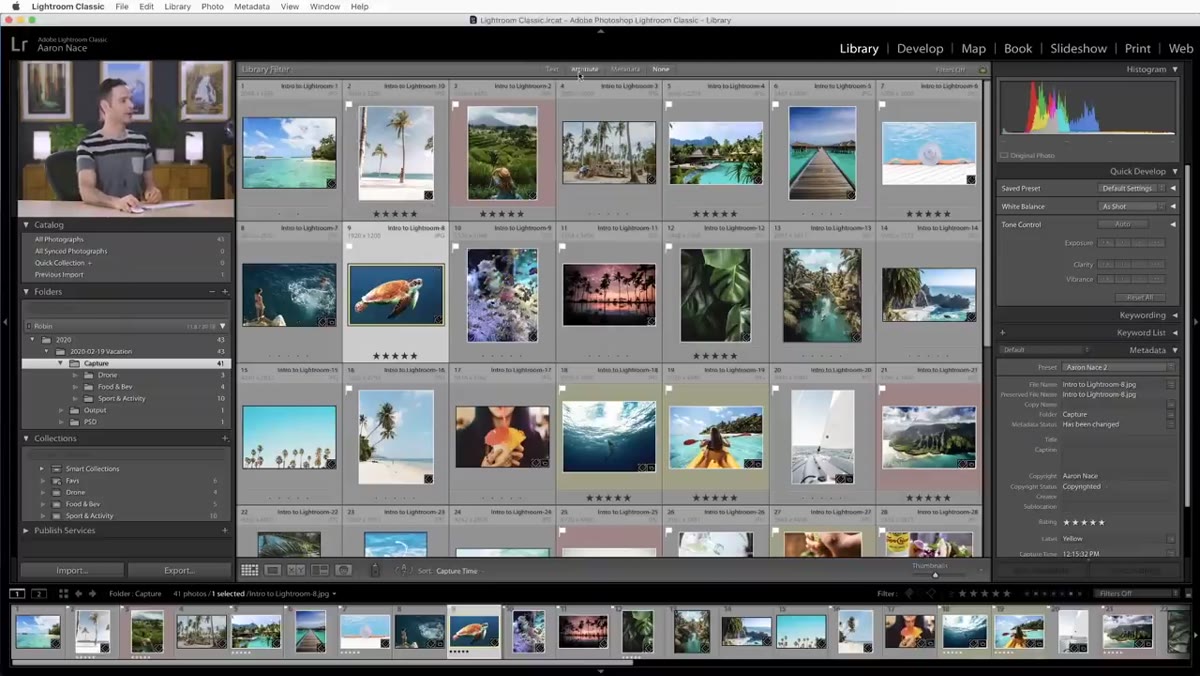Open Filters Off dropdown in filmstrip
This screenshot has width=1200, height=676.
(1134, 594)
